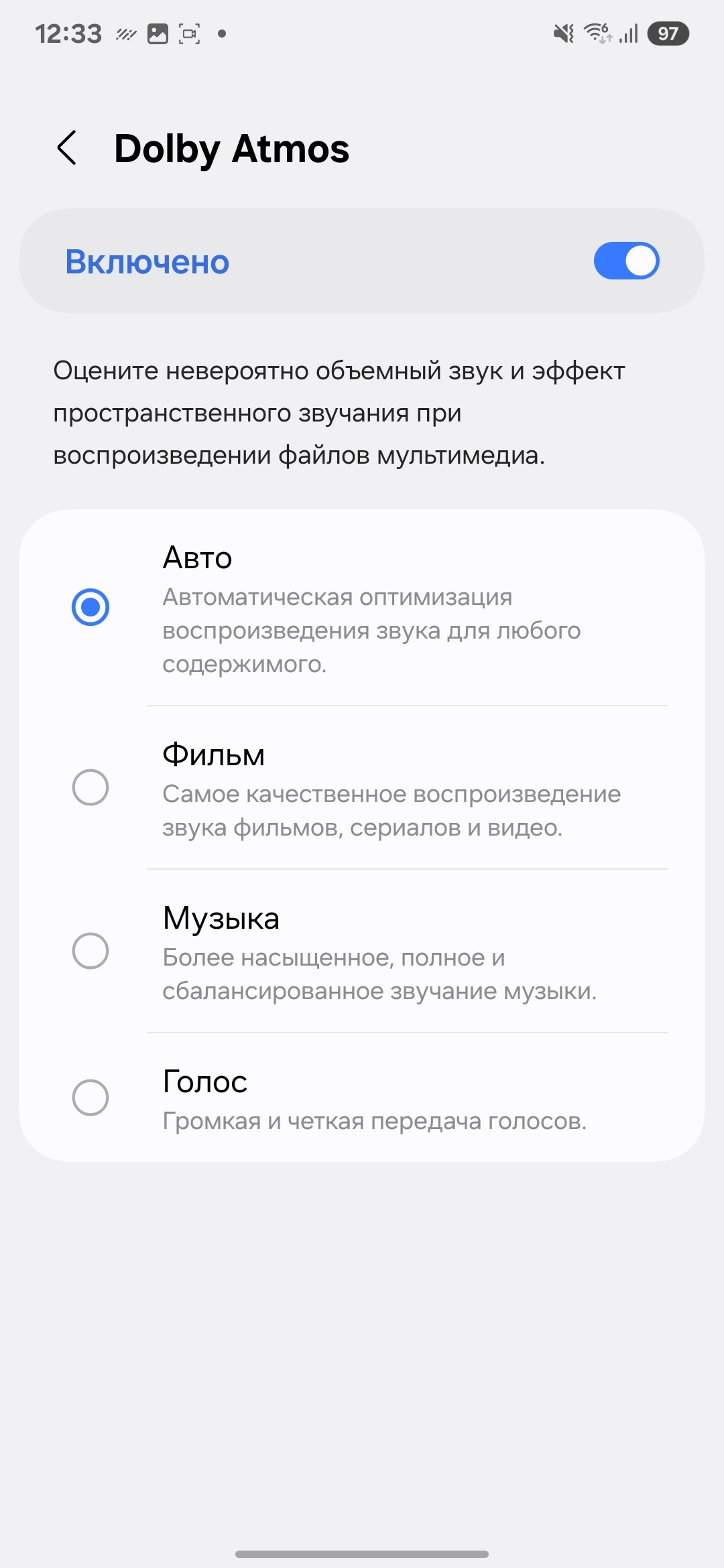Viewport: 724px width, 1568px height.
Task: Turn off the Dolby Atmos switch
Action: tap(626, 261)
